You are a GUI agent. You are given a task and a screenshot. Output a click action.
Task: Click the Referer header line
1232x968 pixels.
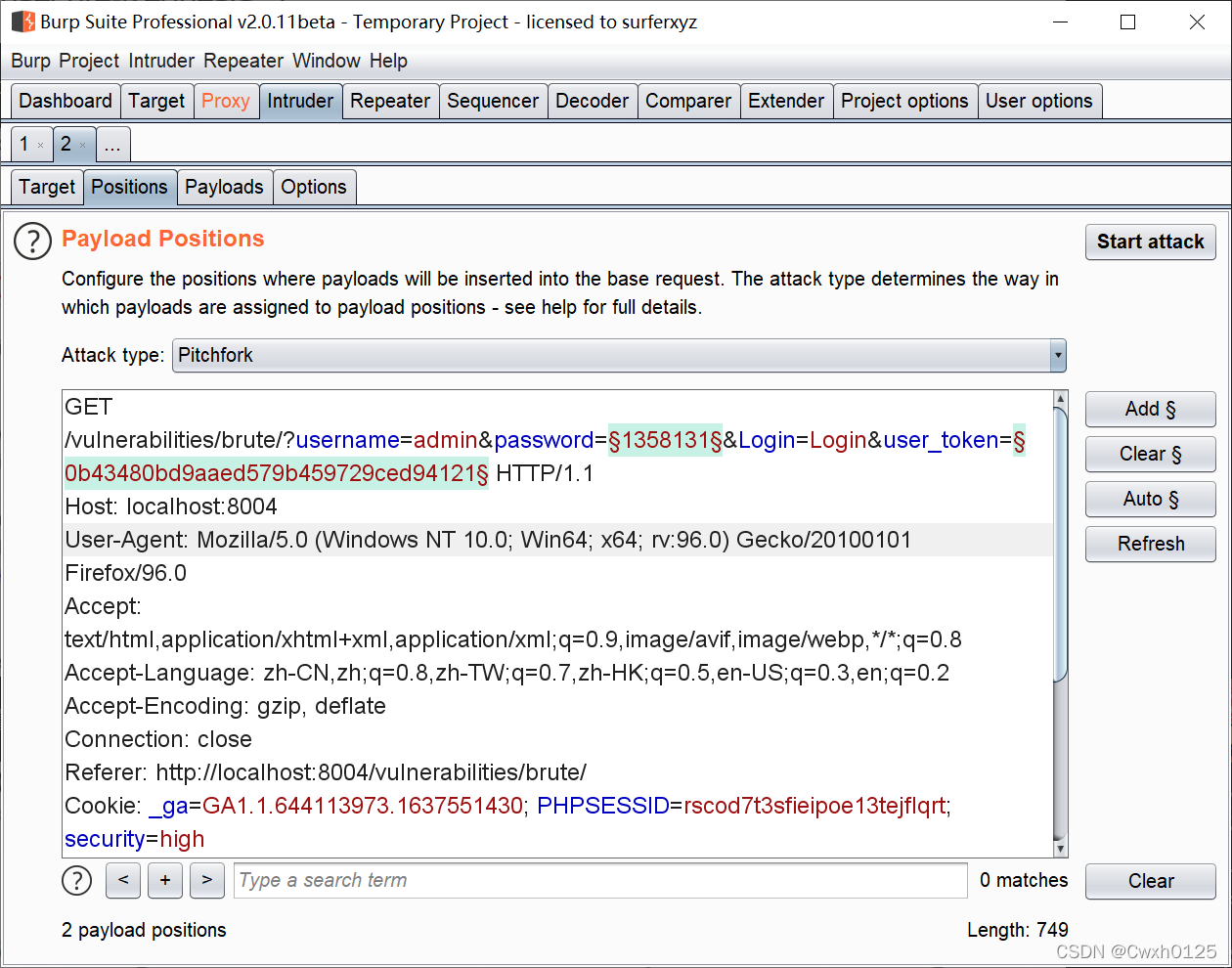coord(326,772)
